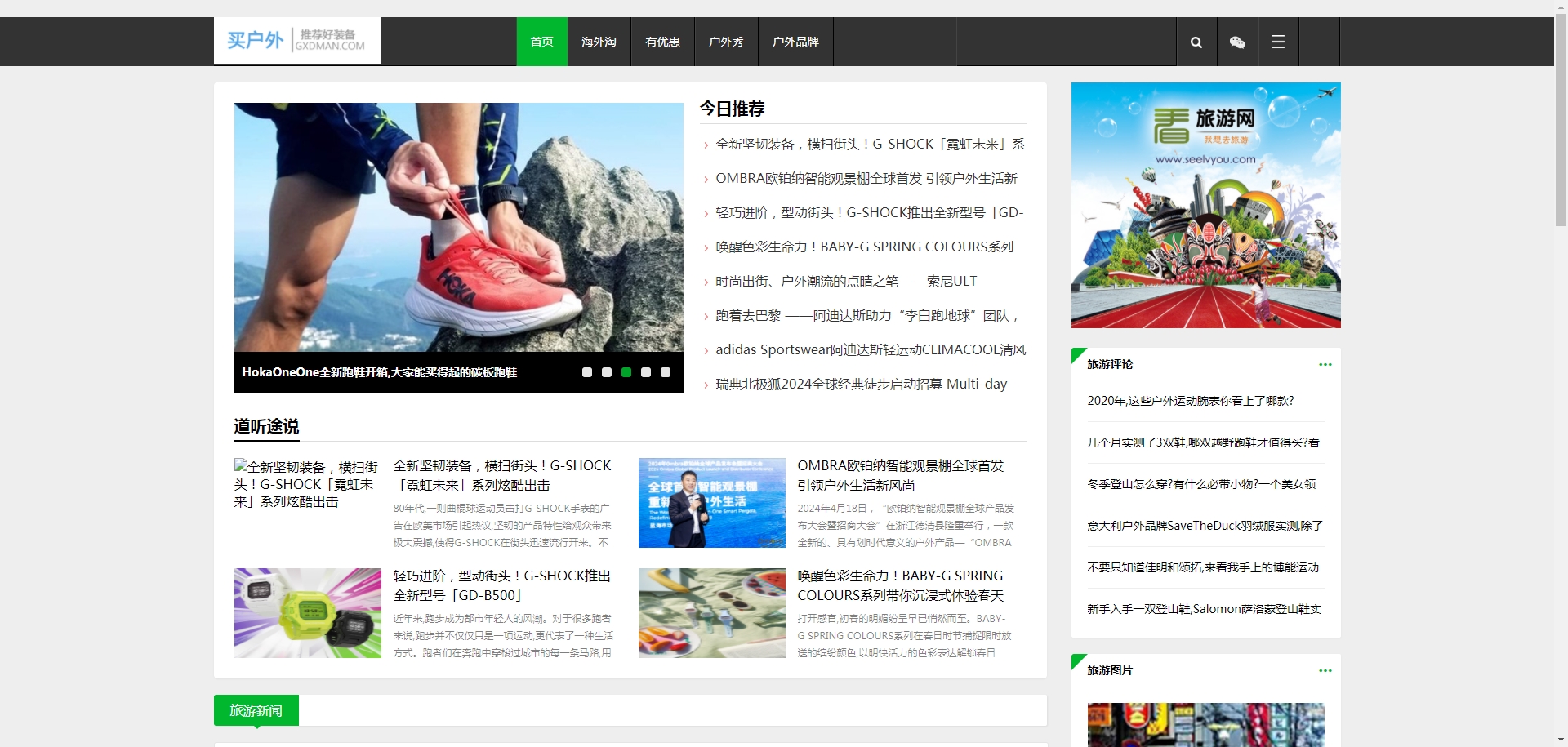Open the hamburger menu icon
The height and width of the screenshot is (747, 1568).
[x=1278, y=42]
